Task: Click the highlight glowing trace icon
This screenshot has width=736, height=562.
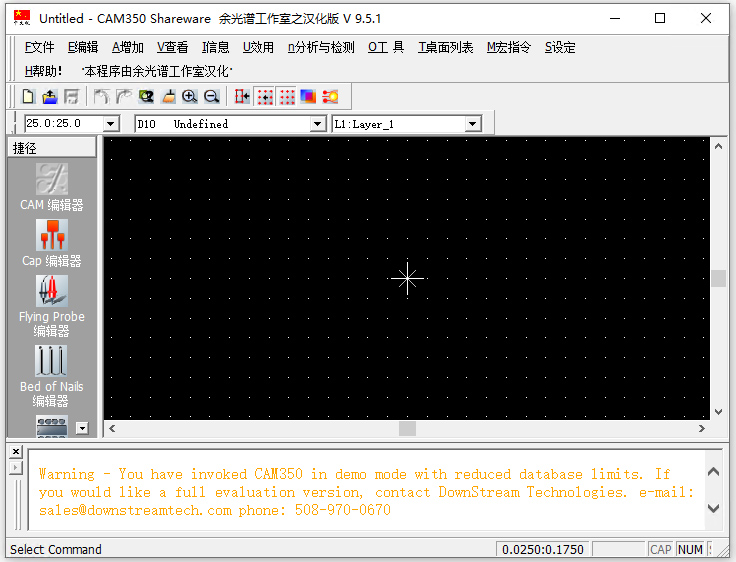Action: coord(330,97)
